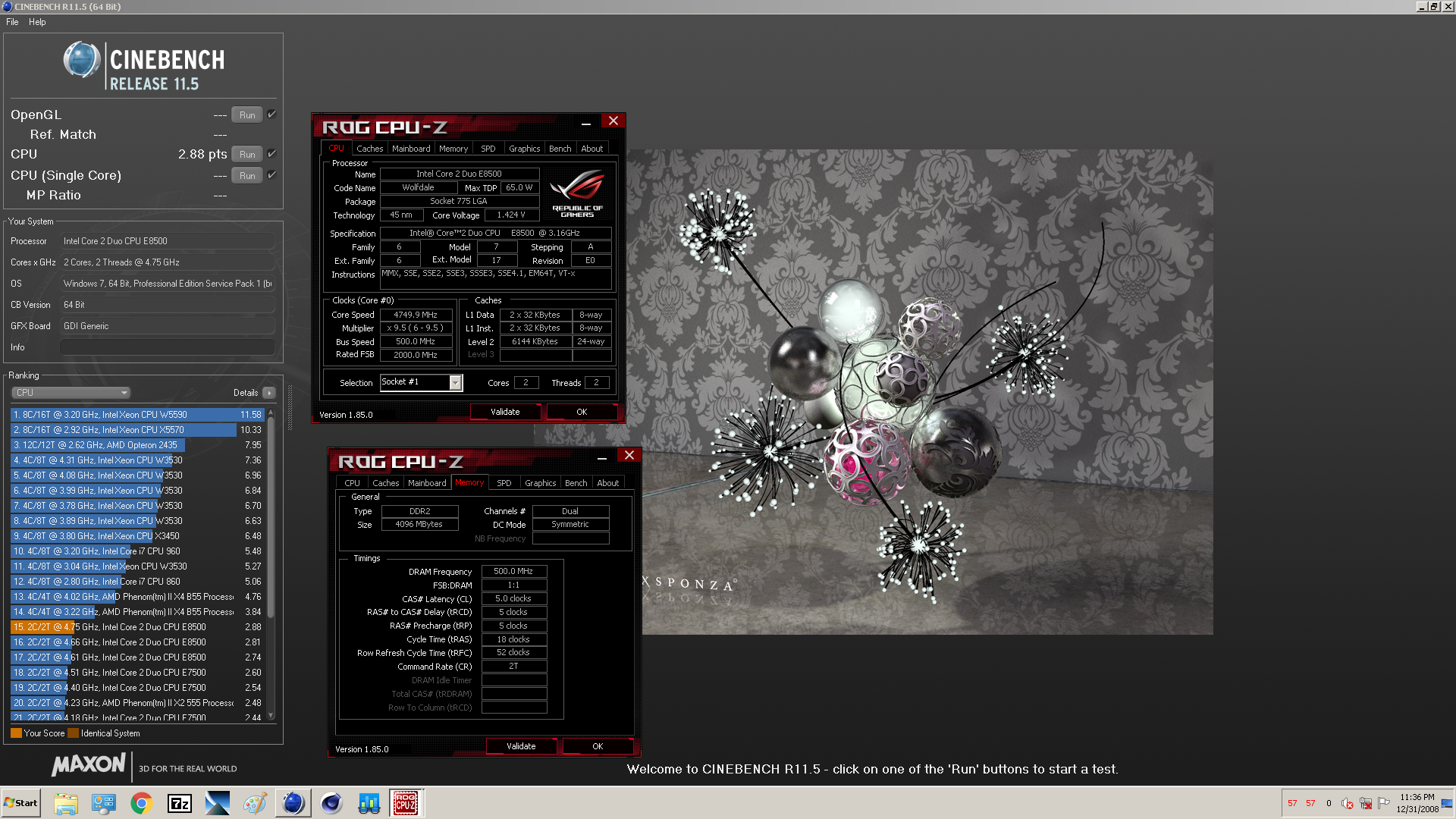Click the Show Desktop icon in the tray

click(1447, 803)
